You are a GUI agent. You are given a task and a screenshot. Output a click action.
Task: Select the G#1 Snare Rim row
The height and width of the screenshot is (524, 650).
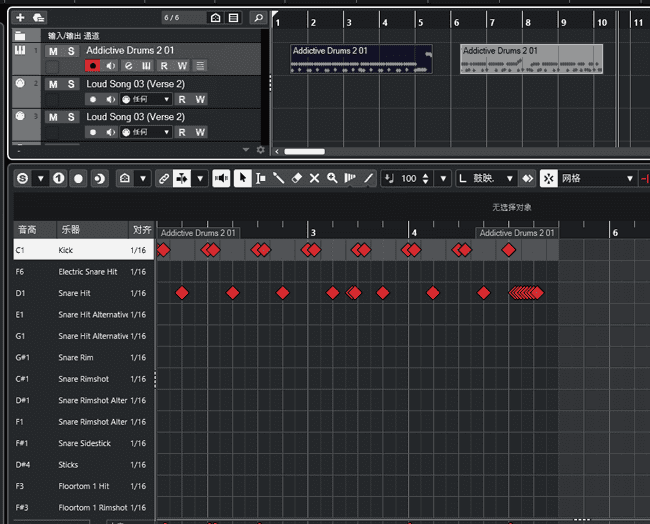click(84, 357)
